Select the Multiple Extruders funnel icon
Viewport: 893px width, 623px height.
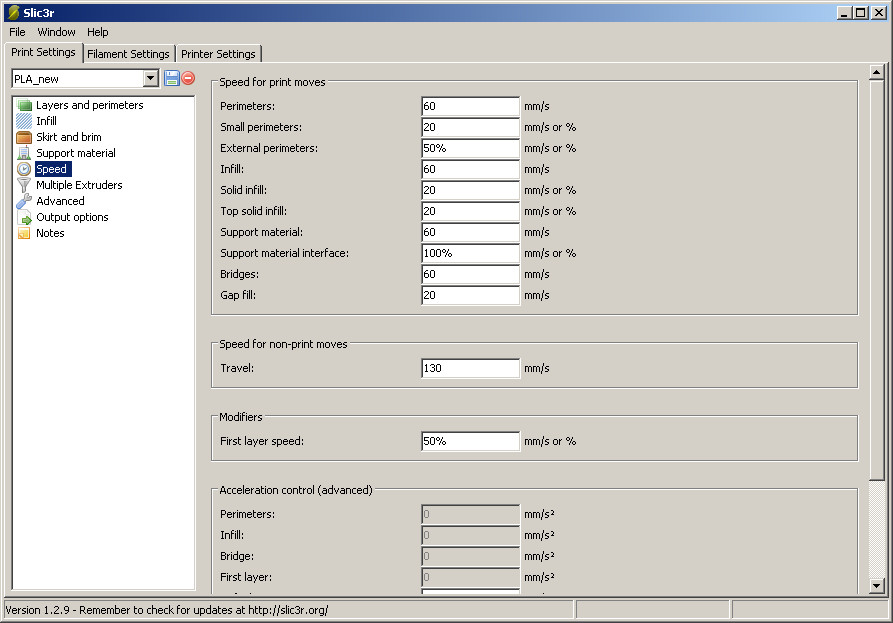[x=25, y=185]
